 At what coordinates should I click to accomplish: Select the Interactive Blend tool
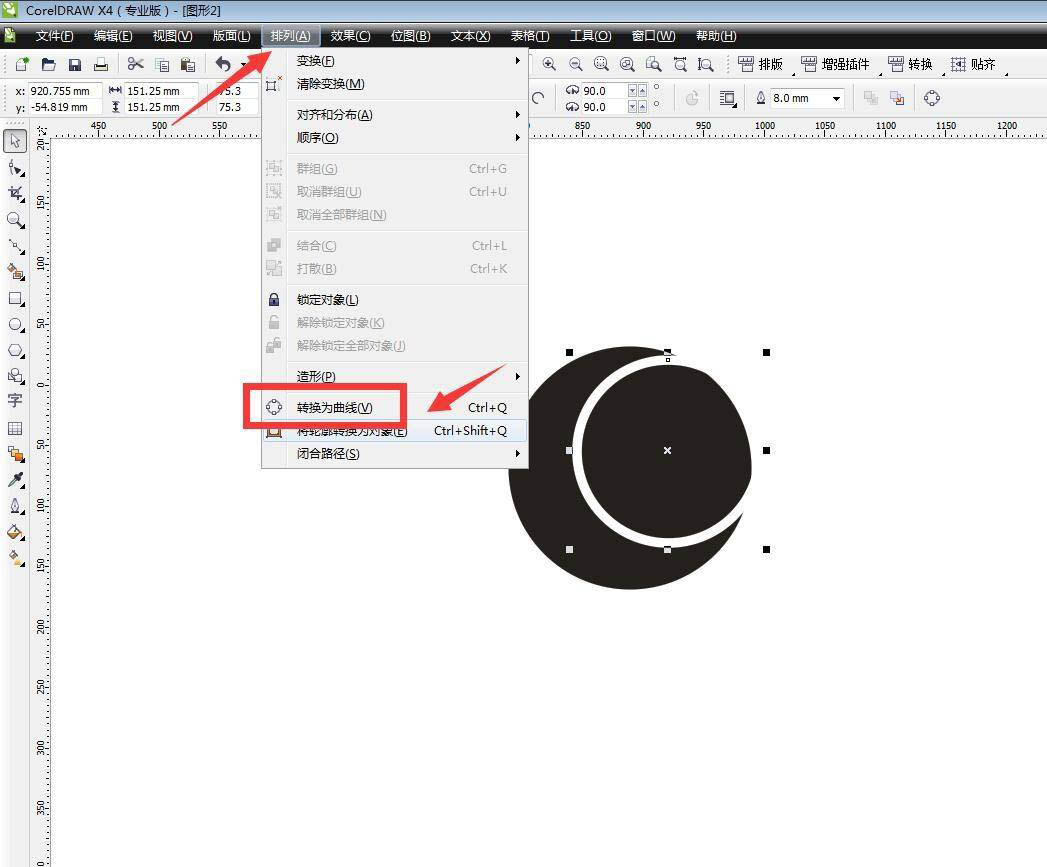click(15, 454)
